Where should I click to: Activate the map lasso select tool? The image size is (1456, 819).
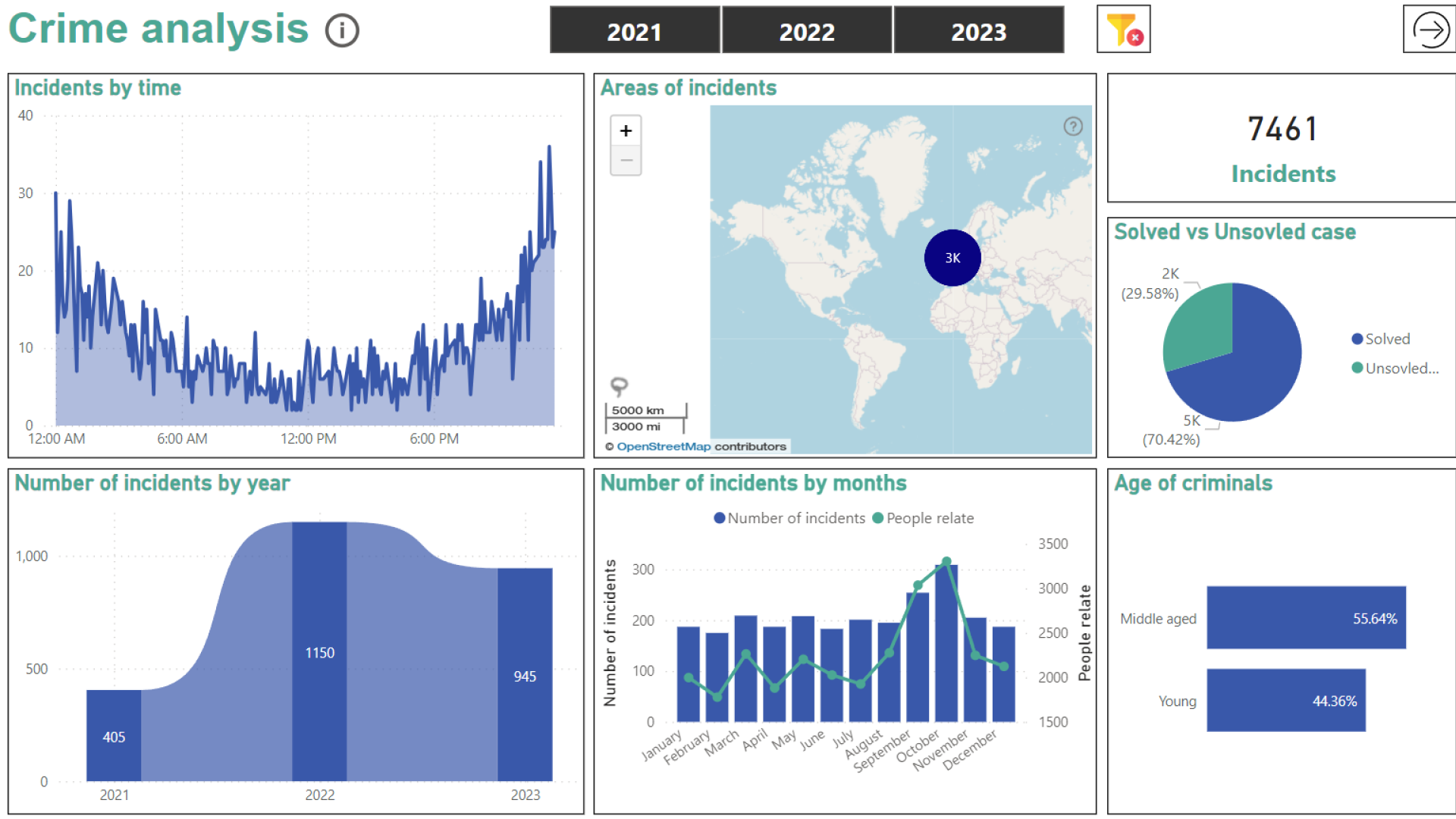(620, 386)
